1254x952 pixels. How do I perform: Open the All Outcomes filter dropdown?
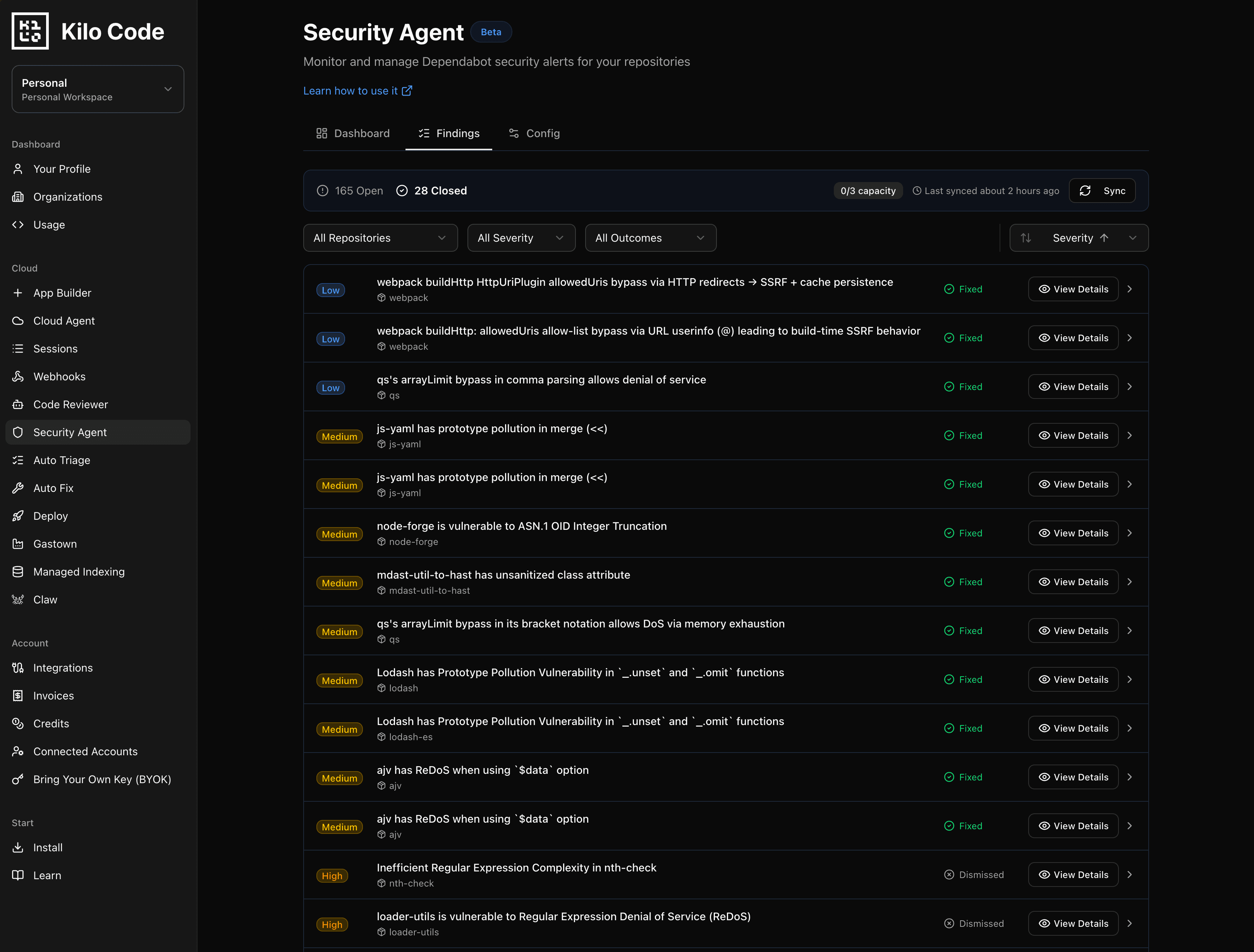[650, 238]
